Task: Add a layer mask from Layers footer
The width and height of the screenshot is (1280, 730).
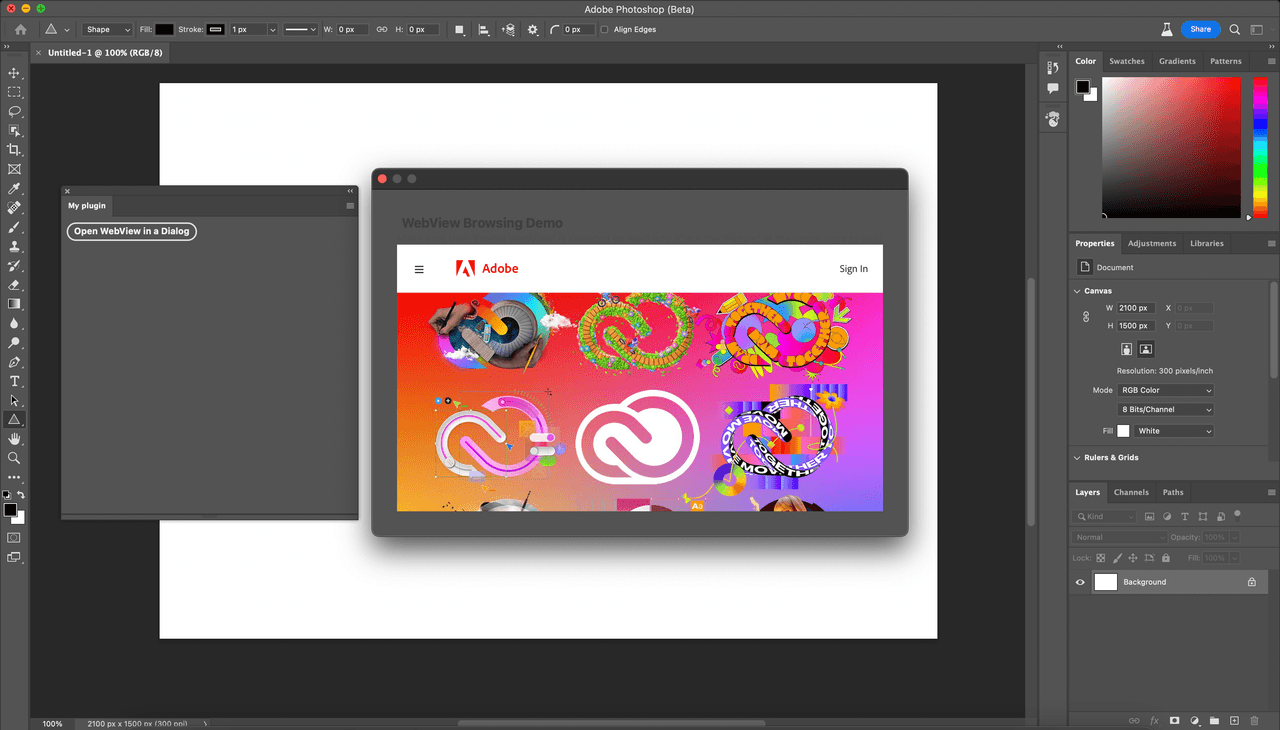Action: [x=1174, y=720]
